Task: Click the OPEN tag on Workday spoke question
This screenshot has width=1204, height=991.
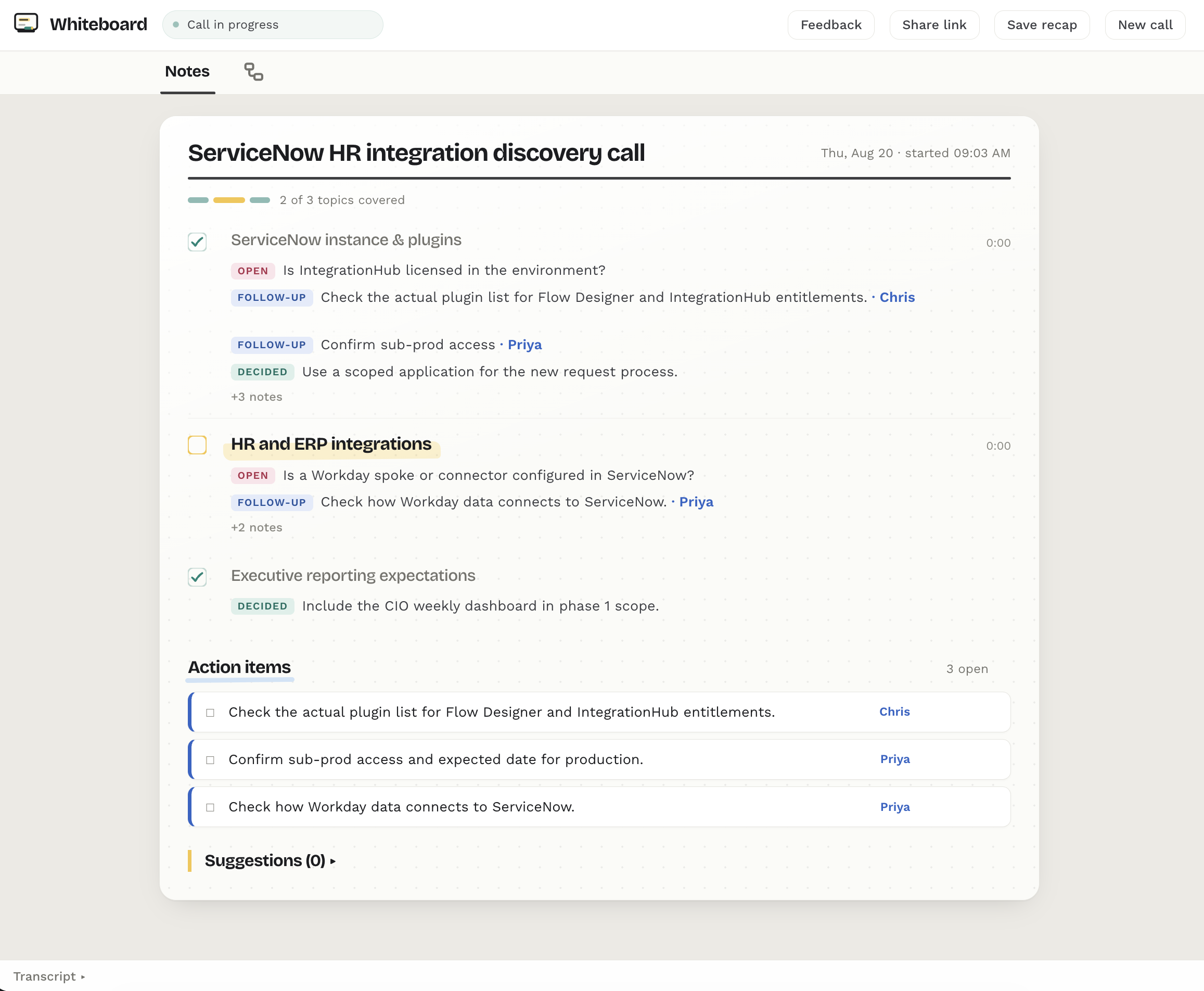Action: (x=253, y=476)
